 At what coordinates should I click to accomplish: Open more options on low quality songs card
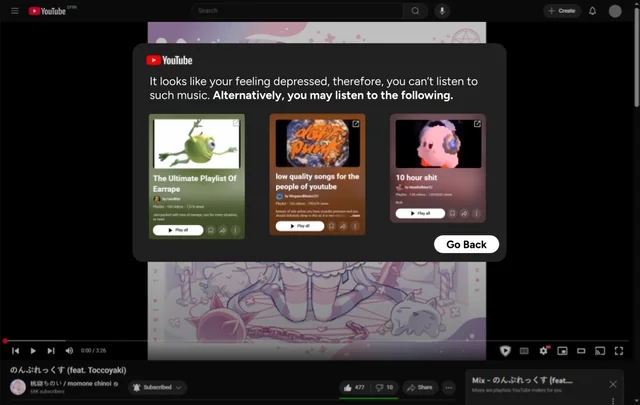355,226
